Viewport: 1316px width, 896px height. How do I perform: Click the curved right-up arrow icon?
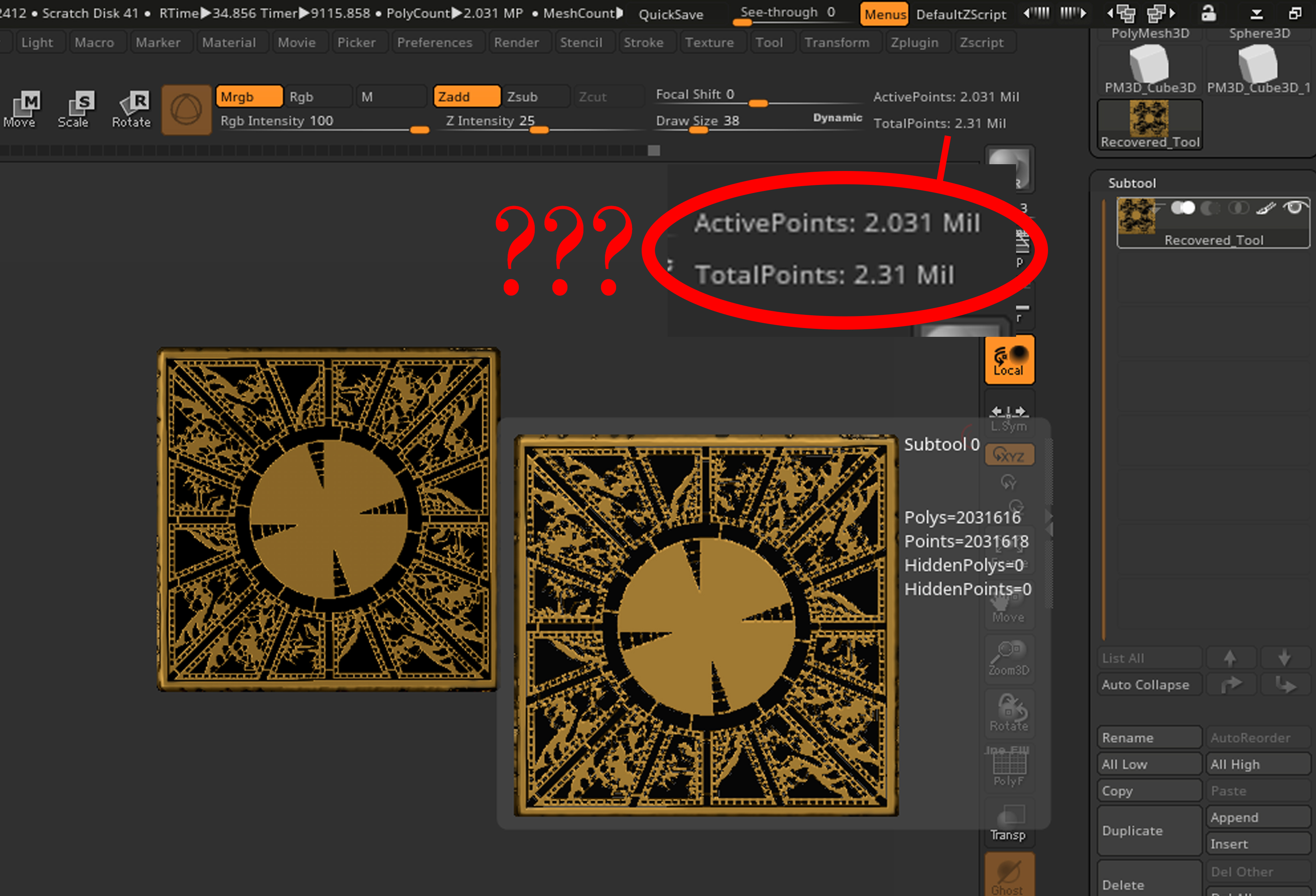(x=1230, y=685)
